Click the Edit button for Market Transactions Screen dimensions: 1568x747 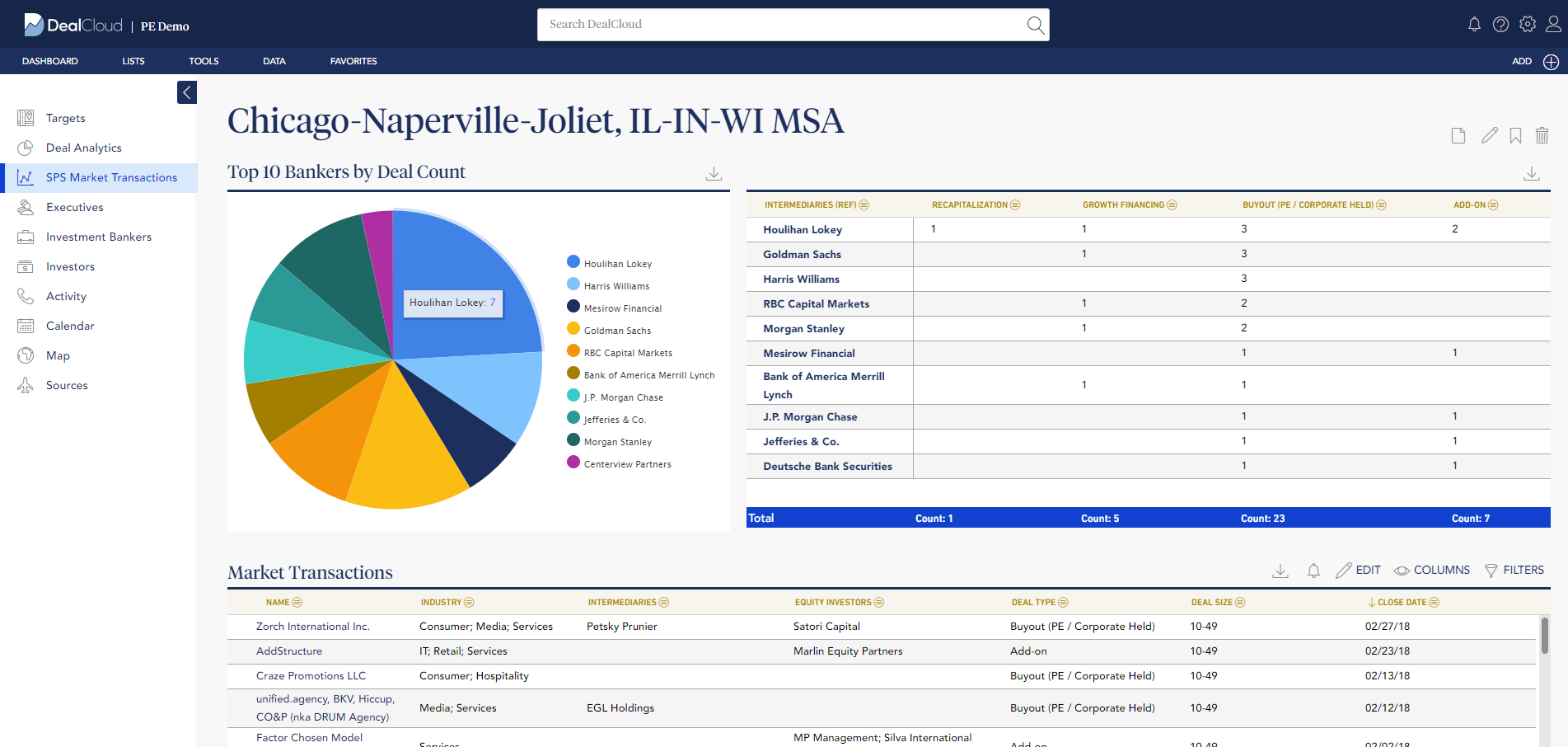(1358, 570)
